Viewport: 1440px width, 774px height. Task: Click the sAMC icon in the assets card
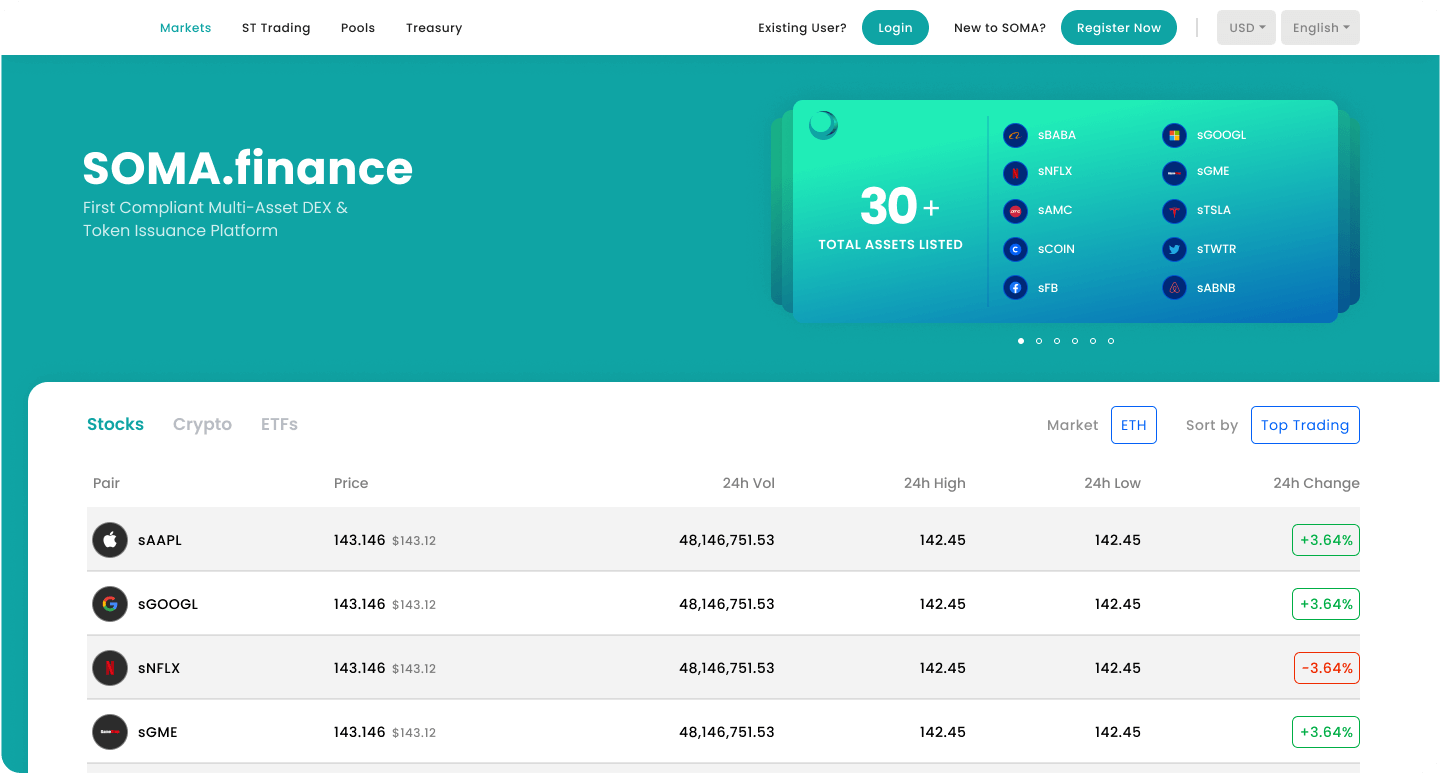coord(1015,211)
